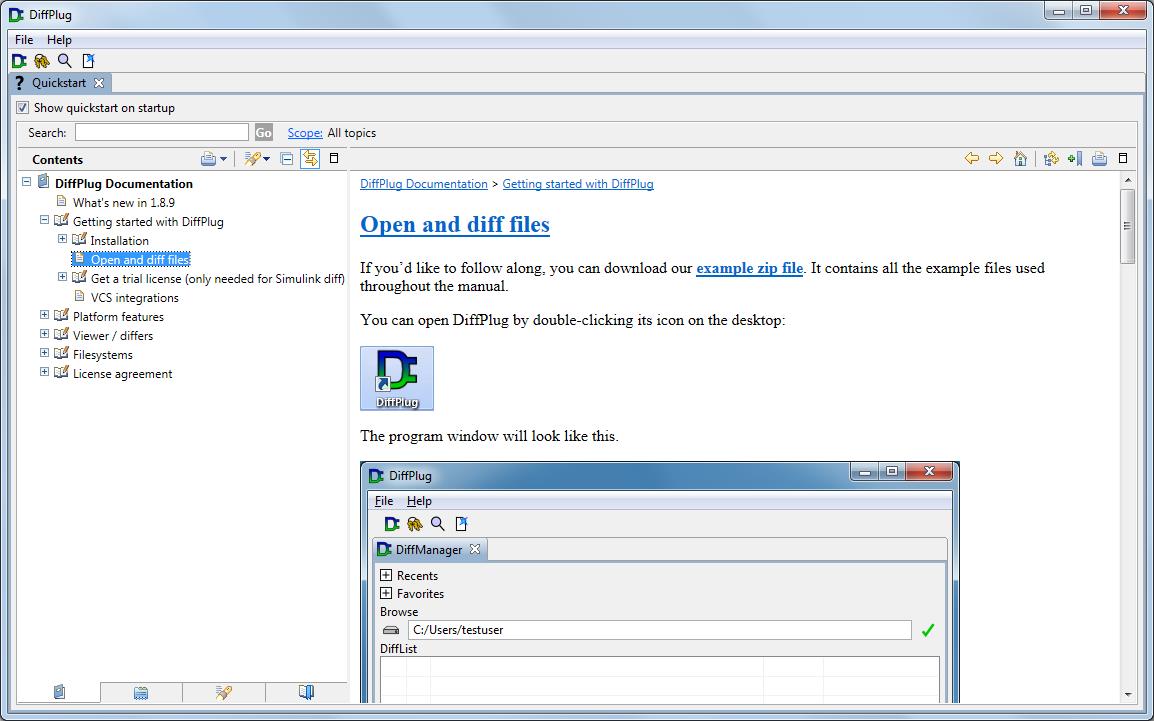This screenshot has height=721, width=1154.
Task: Open search via the magnifier toolbar icon
Action: coord(63,61)
